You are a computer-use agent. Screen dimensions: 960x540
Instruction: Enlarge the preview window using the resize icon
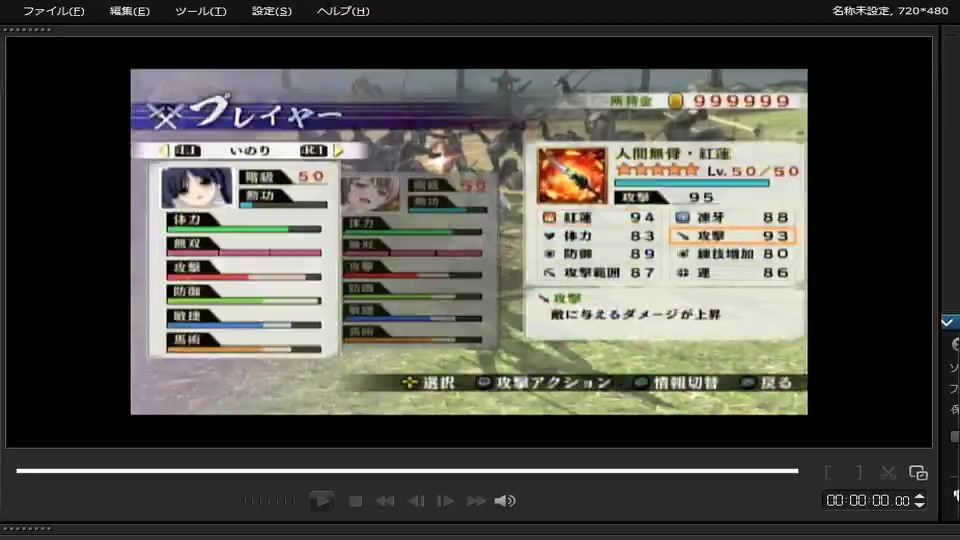tap(918, 473)
